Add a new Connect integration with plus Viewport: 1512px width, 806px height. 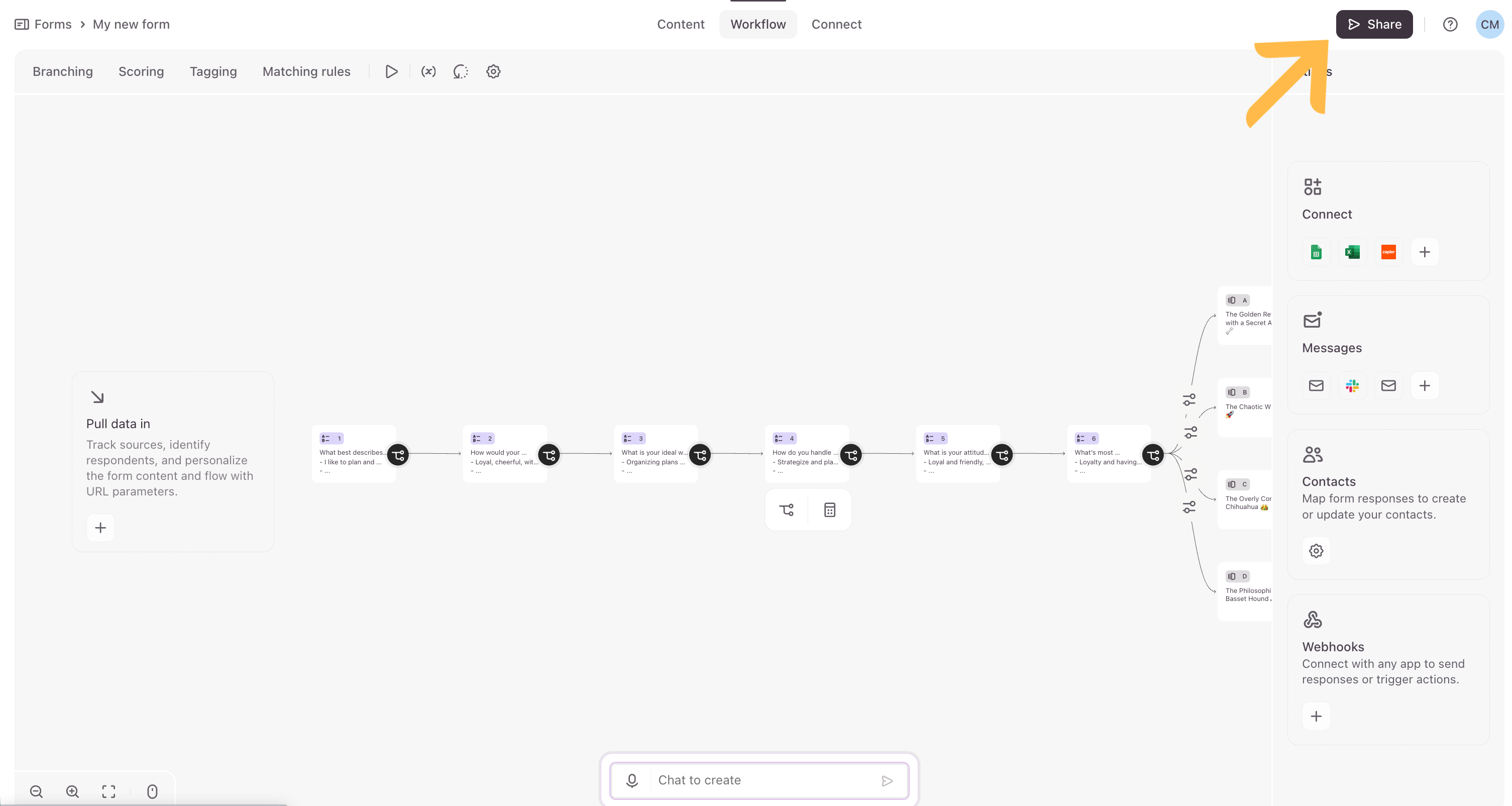tap(1425, 252)
